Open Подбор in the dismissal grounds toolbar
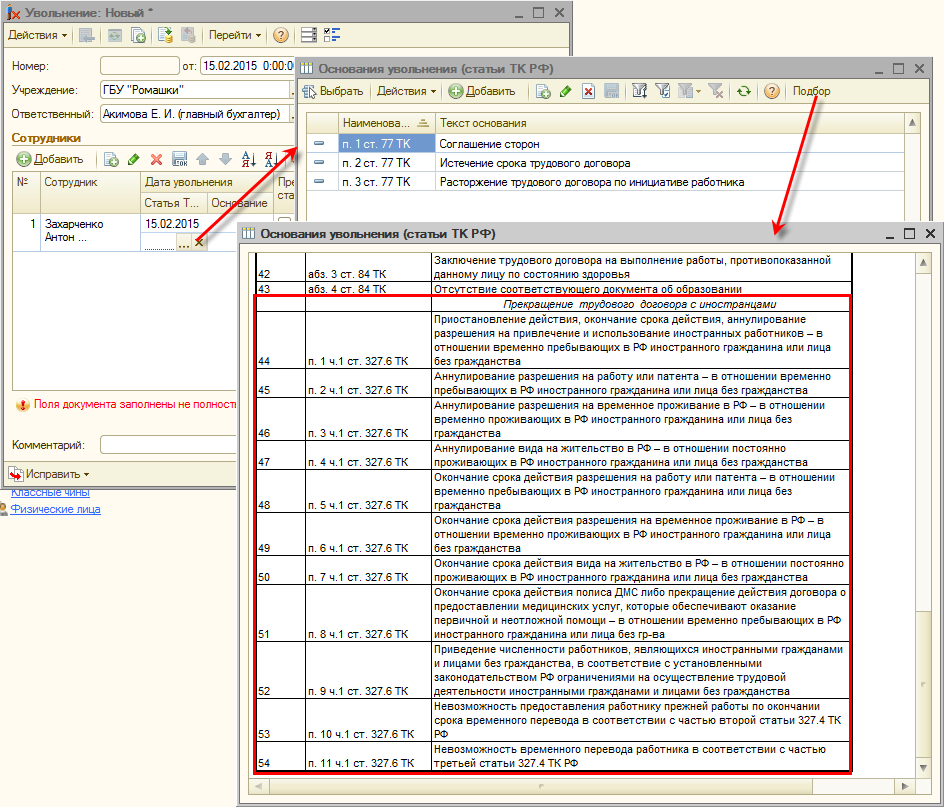Screen dimensions: 944x807 pos(810,91)
